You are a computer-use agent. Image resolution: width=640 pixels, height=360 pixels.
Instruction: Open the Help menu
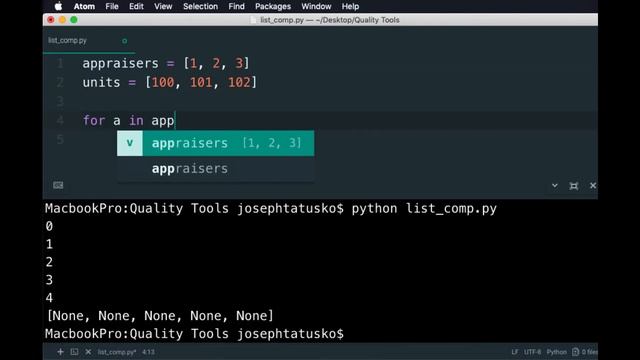click(x=350, y=7)
